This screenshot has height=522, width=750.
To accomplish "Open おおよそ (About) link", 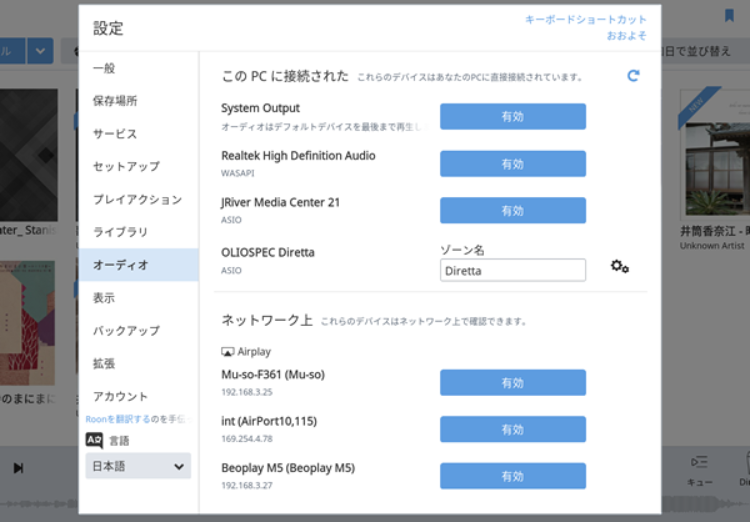I will [627, 35].
